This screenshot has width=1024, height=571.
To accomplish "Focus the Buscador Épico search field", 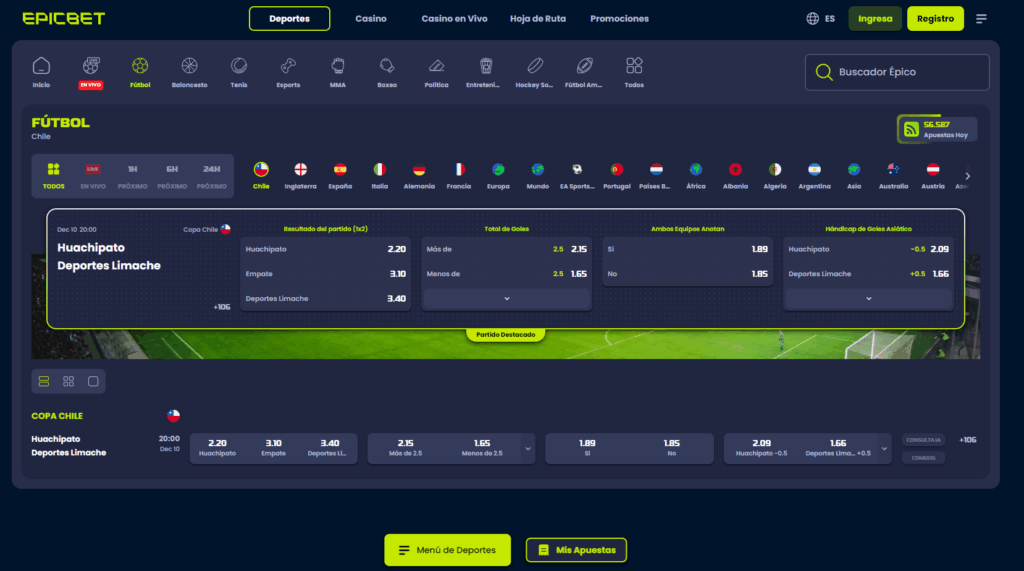I will [897, 72].
